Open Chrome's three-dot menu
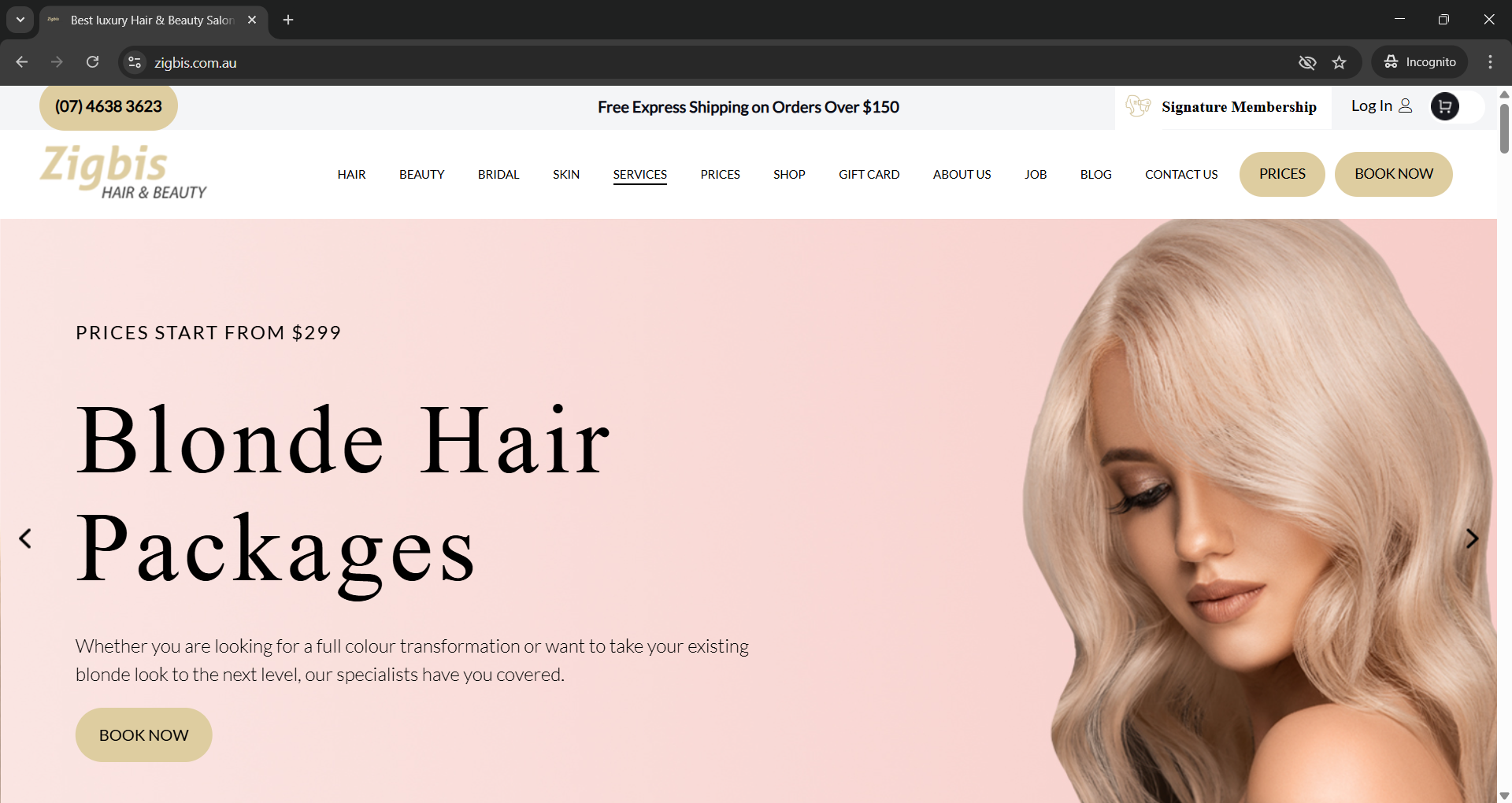 1490,62
